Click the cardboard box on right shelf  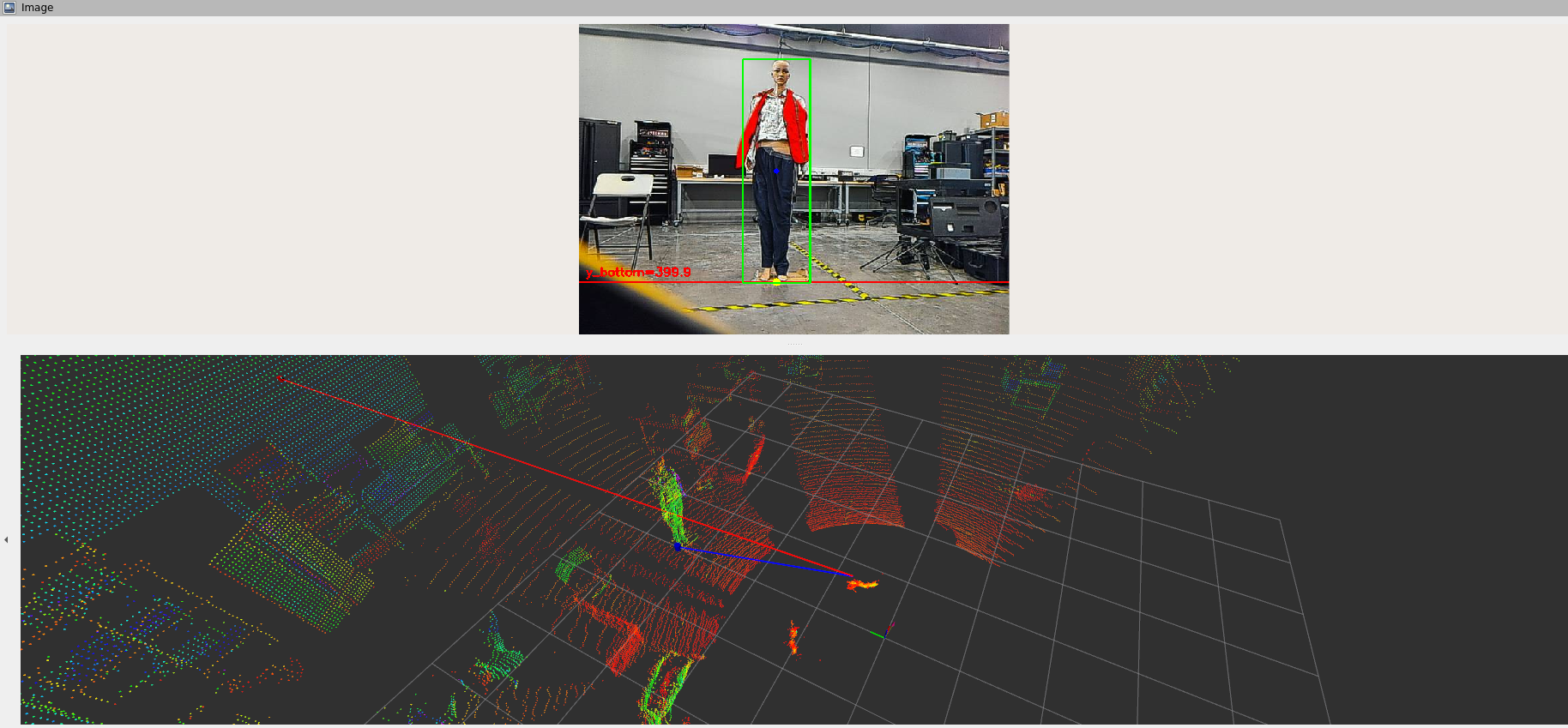(995, 119)
